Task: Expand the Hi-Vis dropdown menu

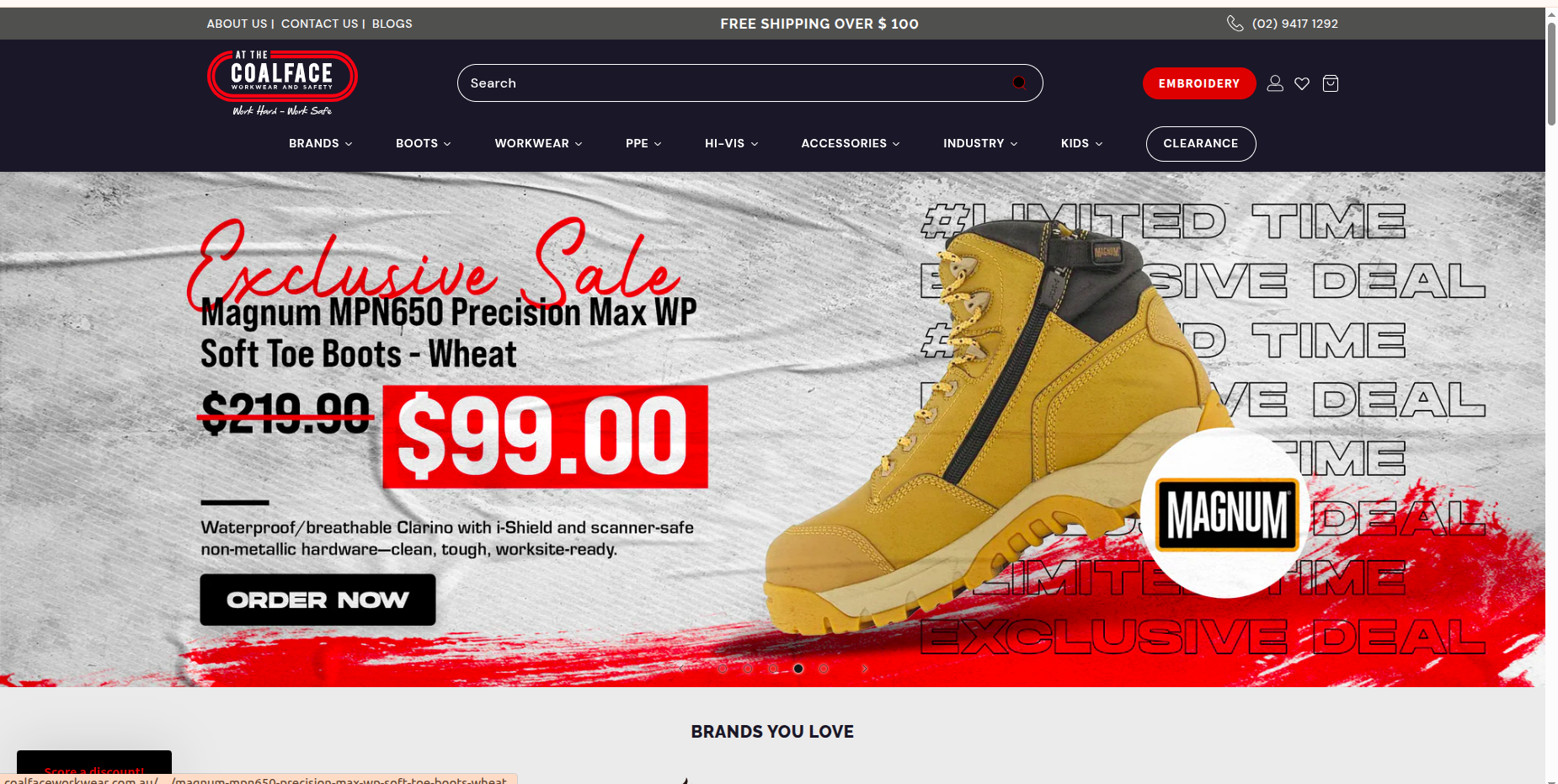Action: click(732, 143)
